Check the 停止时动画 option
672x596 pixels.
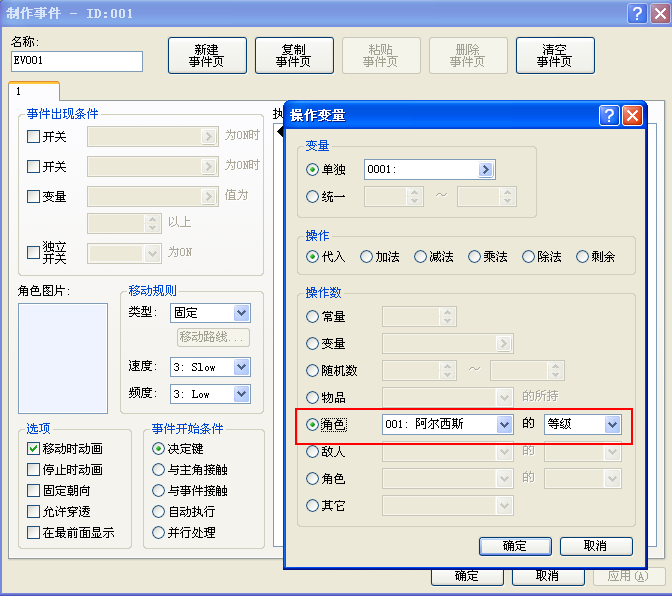33,470
